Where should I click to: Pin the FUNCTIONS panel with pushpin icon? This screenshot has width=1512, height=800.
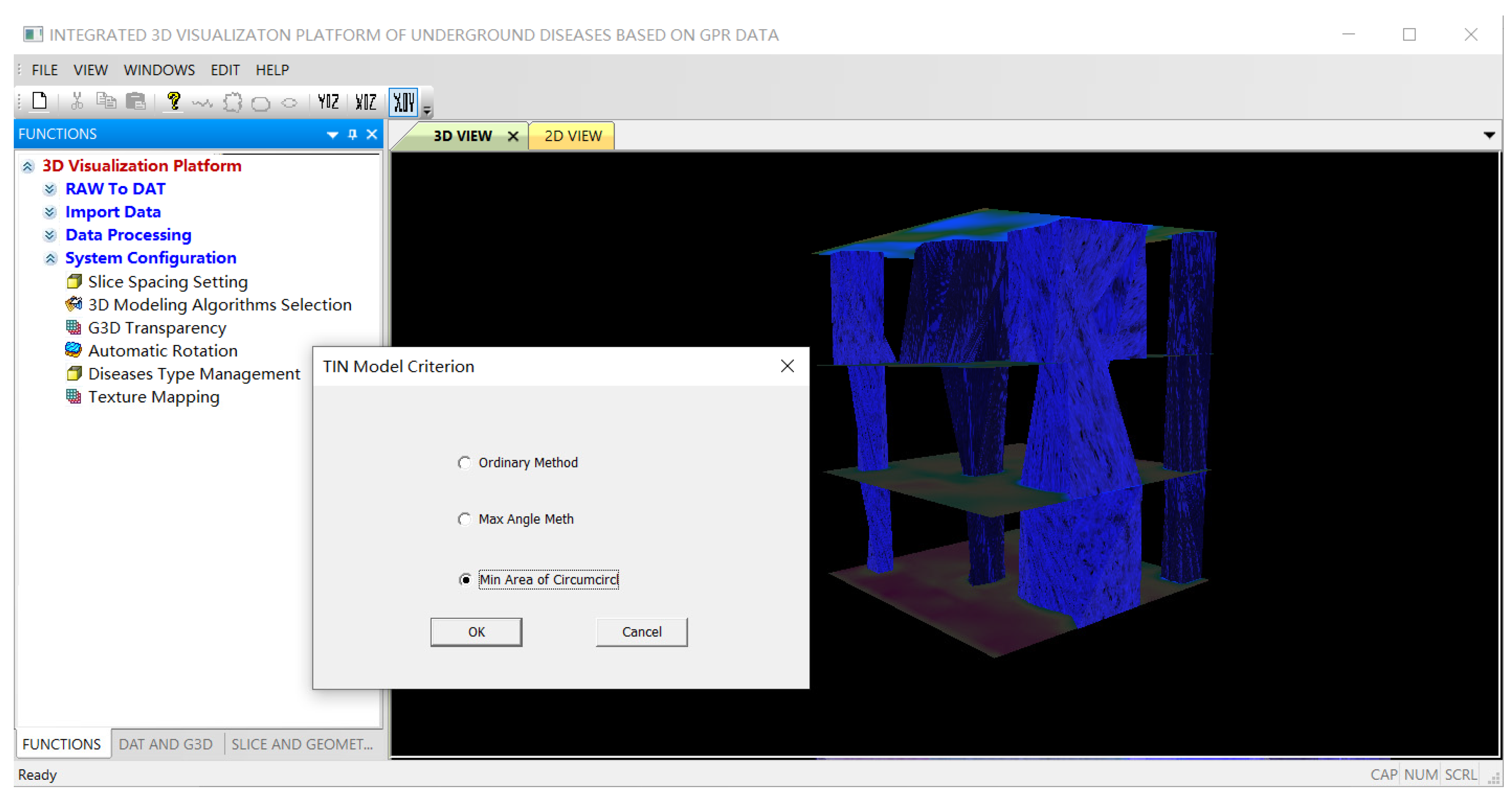(352, 134)
